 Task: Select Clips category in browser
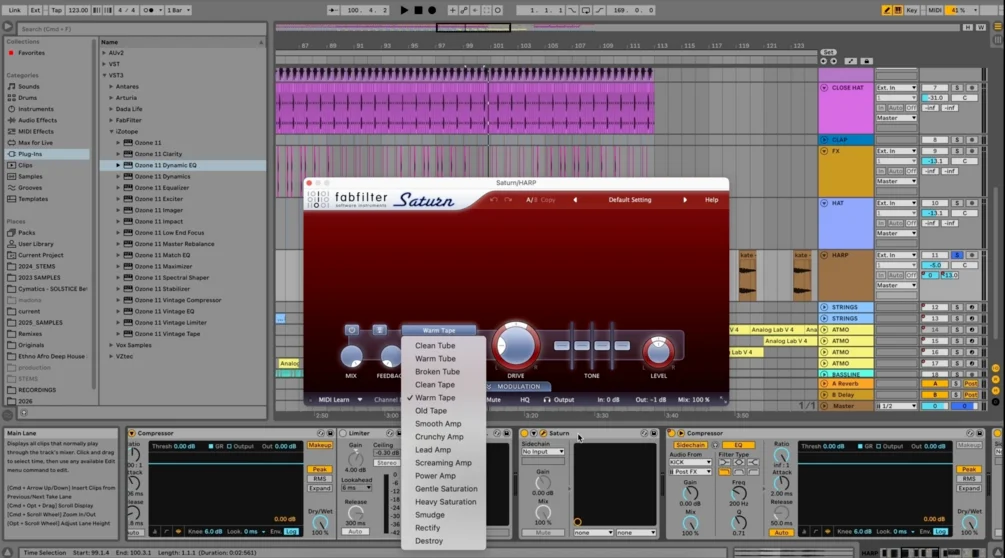click(25, 165)
